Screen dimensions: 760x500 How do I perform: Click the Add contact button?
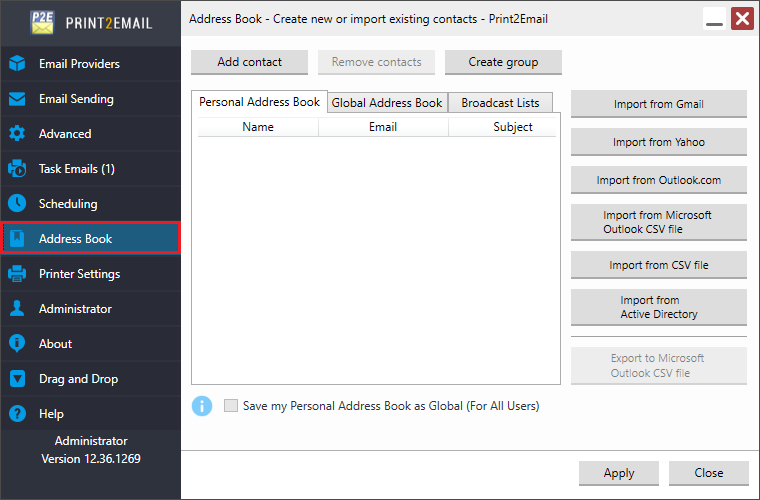point(250,62)
